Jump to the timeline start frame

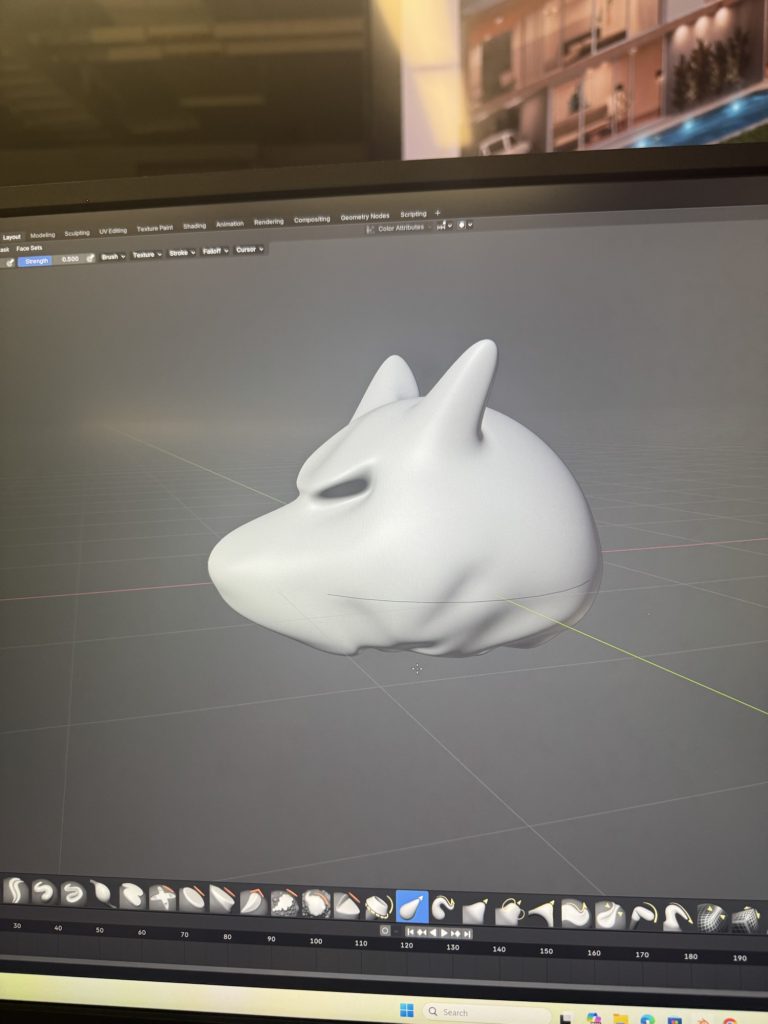click(410, 932)
